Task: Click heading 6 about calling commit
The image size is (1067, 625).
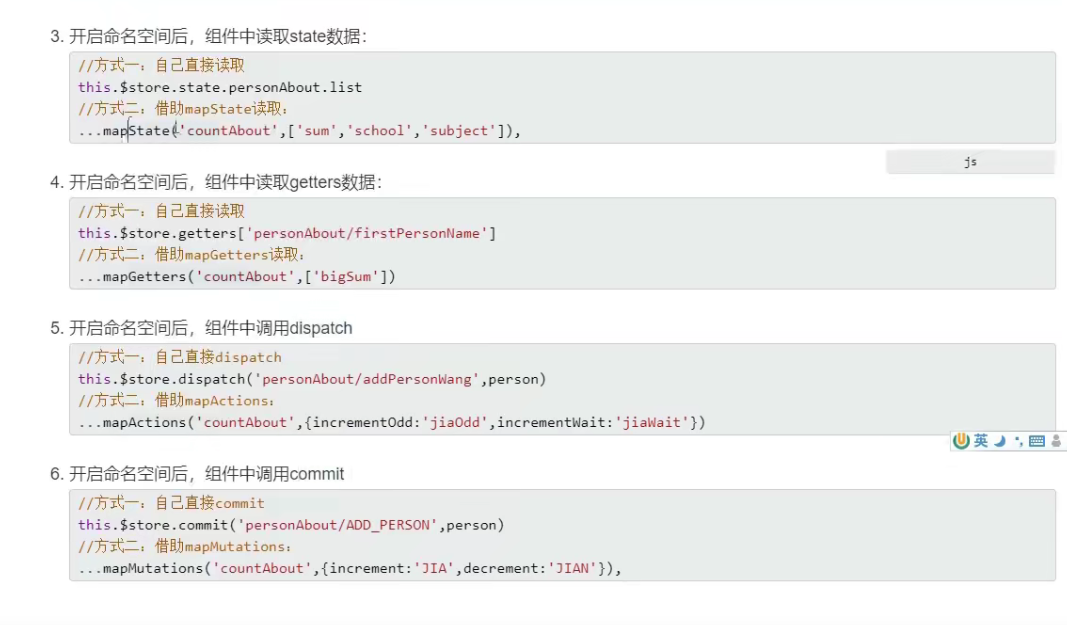Action: tap(197, 474)
